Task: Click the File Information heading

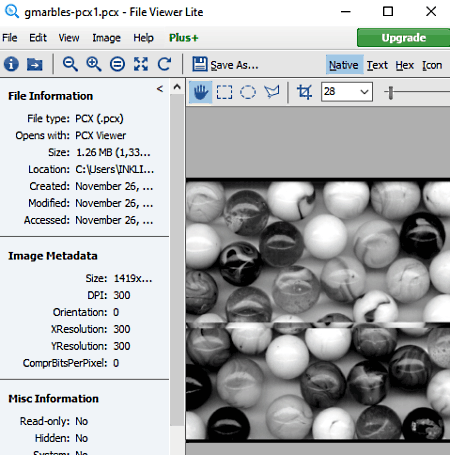Action: [50, 96]
